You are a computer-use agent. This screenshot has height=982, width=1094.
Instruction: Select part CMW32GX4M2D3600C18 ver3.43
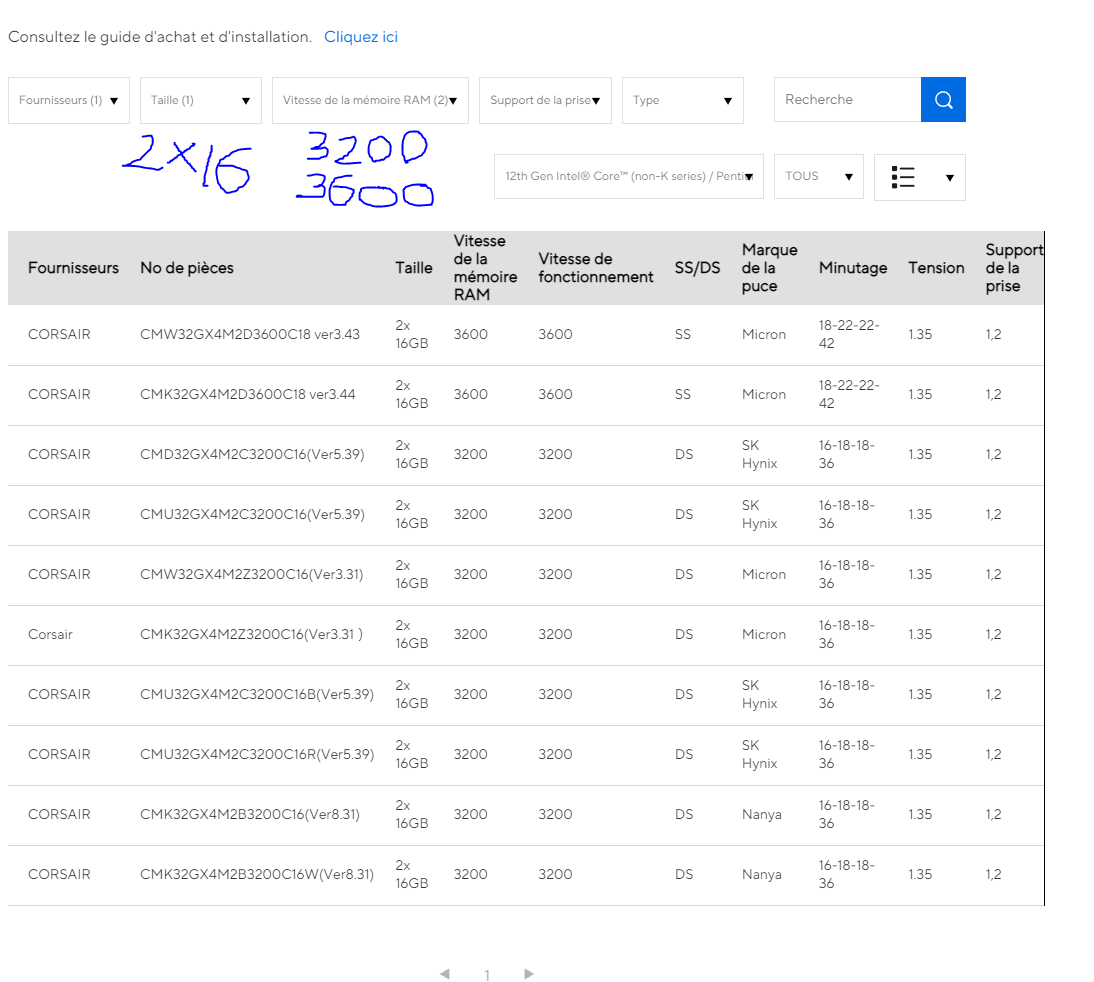click(250, 334)
